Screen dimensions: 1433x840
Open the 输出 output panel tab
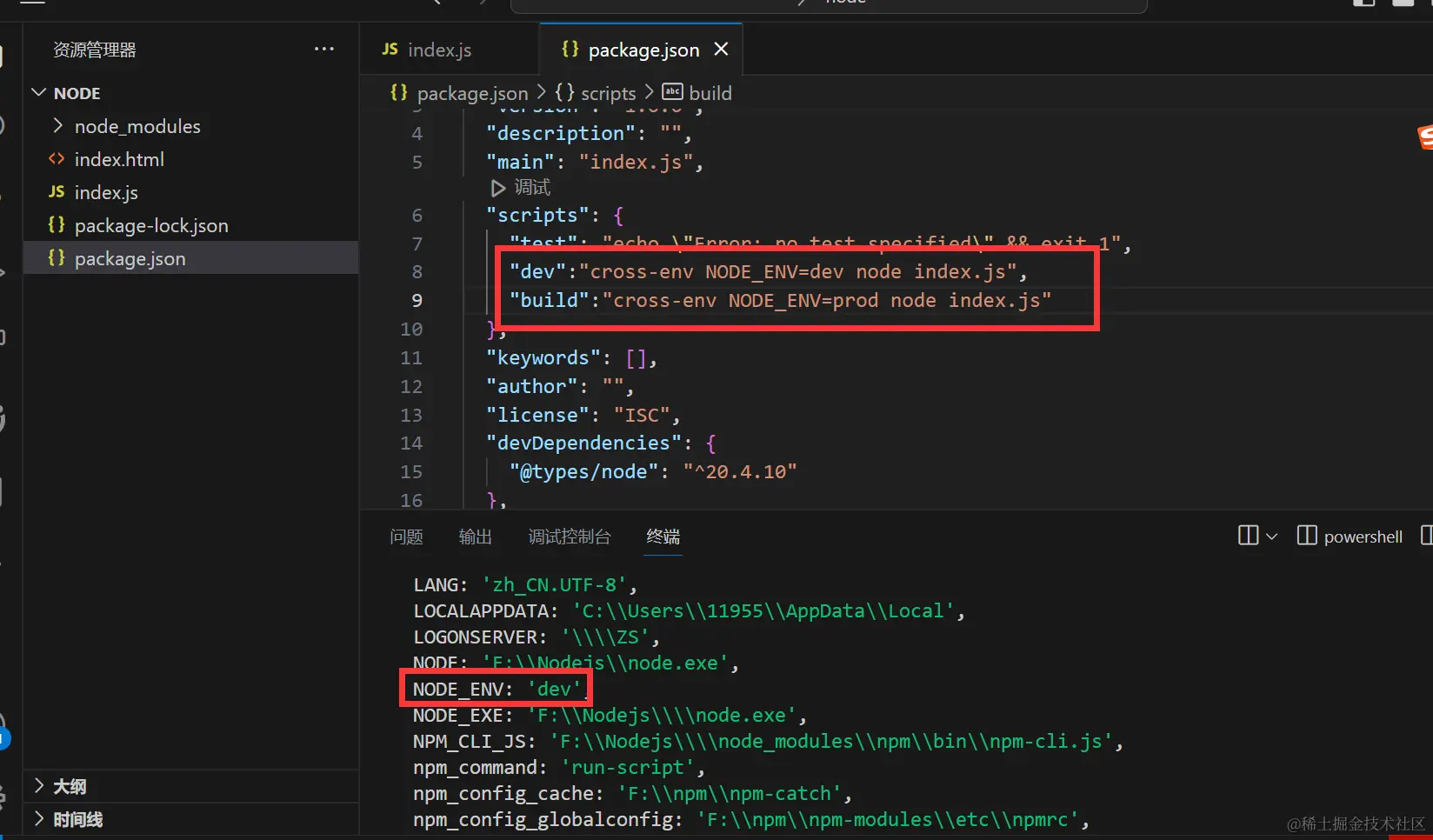click(476, 537)
